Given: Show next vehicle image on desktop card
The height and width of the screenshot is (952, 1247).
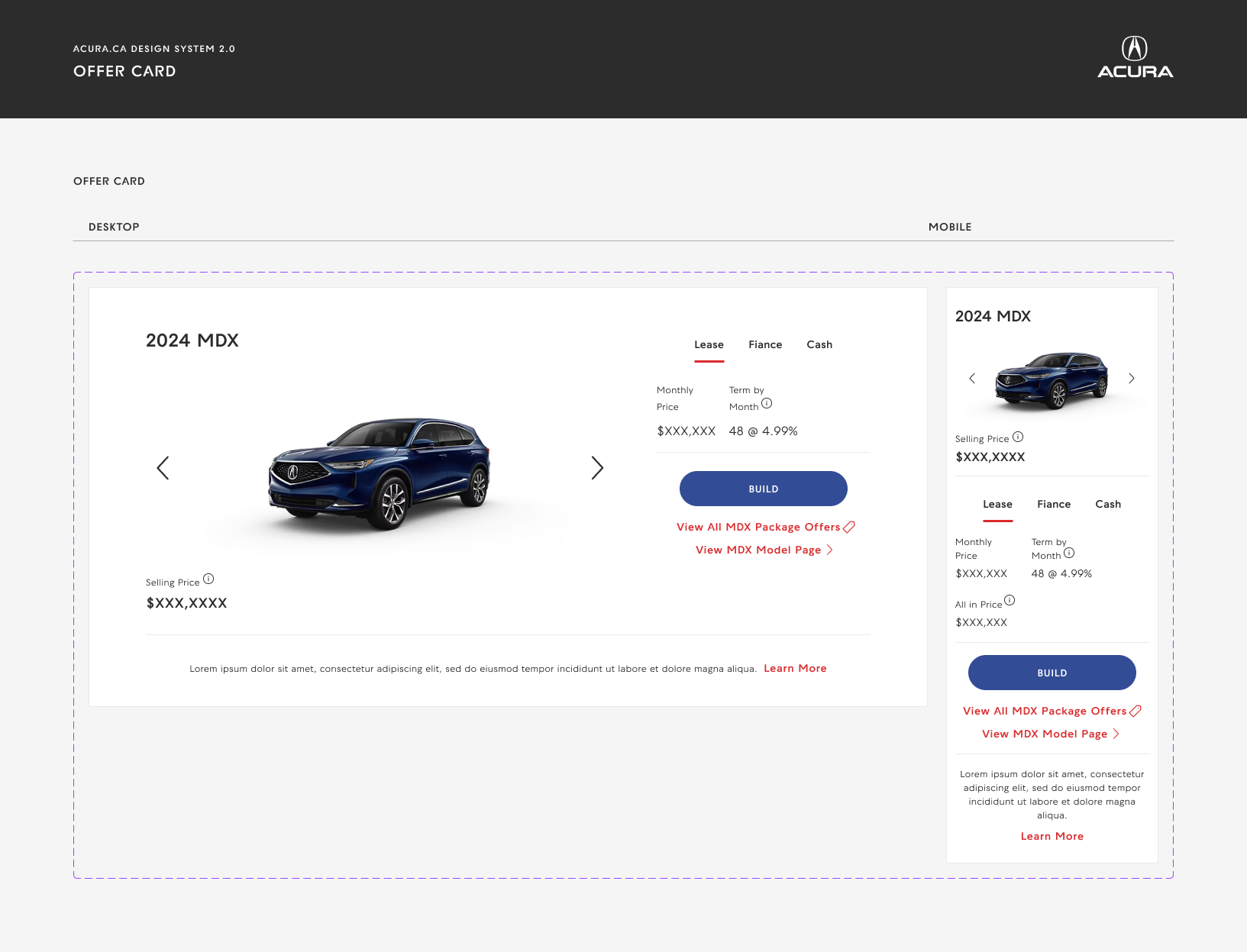Looking at the screenshot, I should click(x=597, y=468).
